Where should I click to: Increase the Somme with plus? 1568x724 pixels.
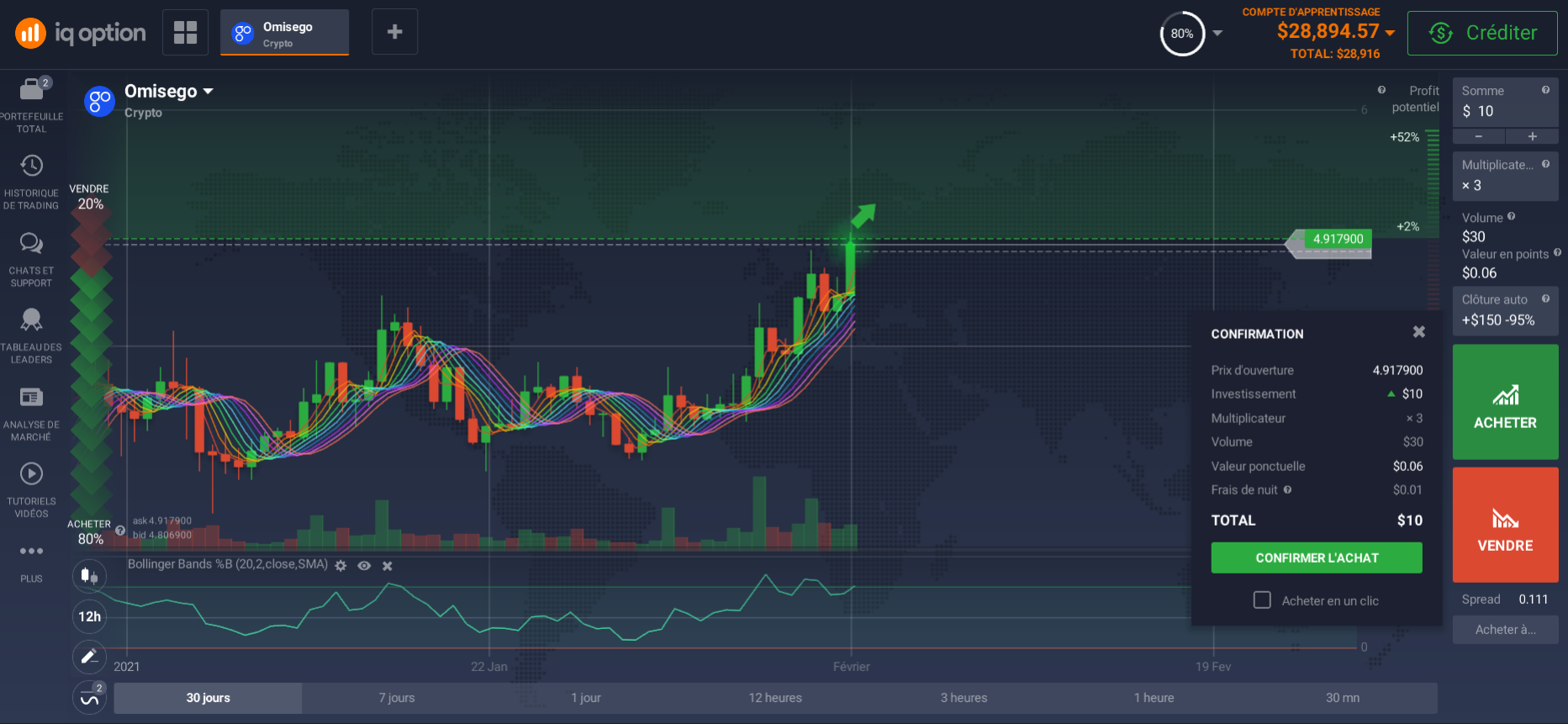[x=1532, y=136]
